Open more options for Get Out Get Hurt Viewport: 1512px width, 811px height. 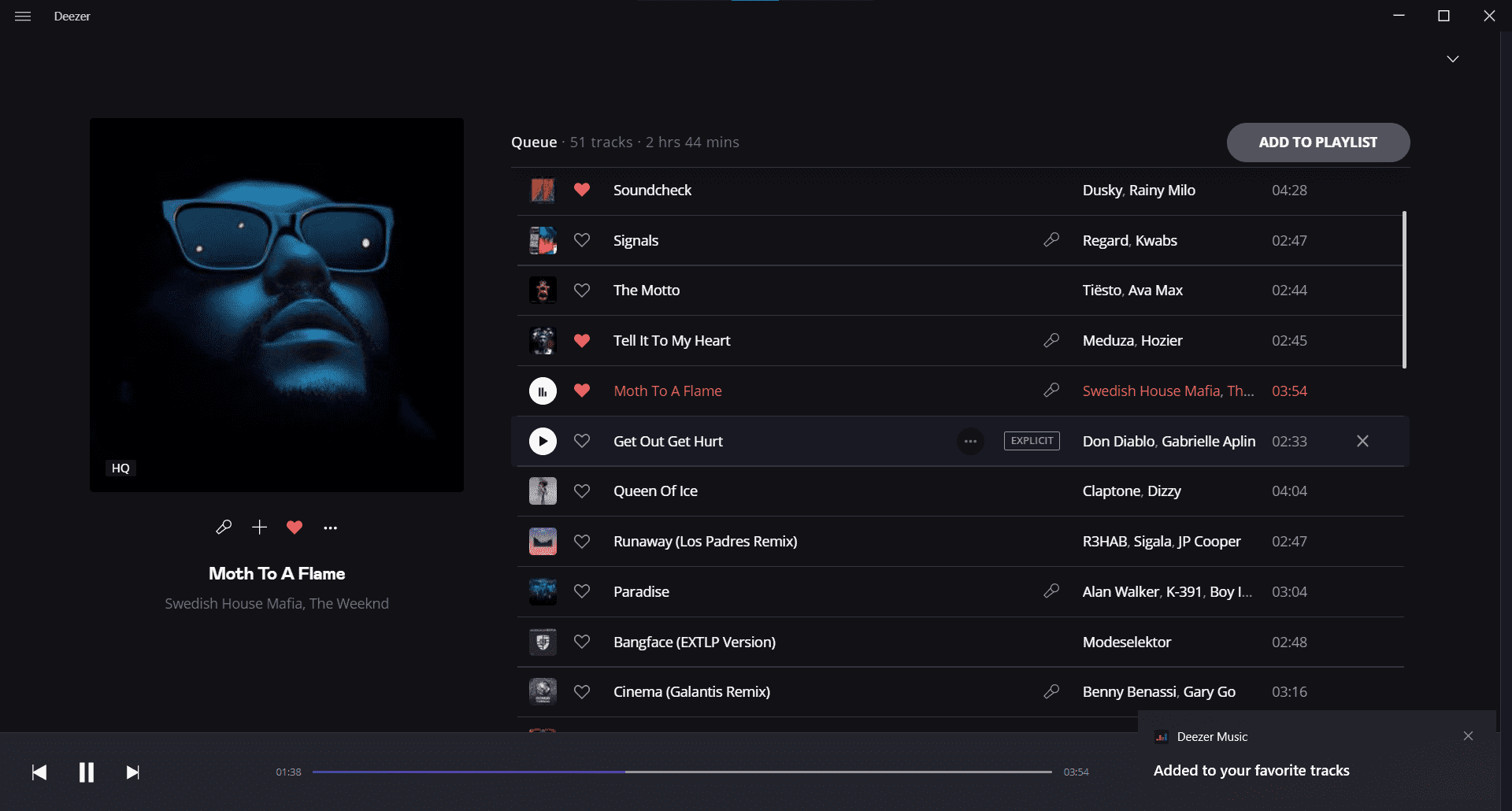970,441
